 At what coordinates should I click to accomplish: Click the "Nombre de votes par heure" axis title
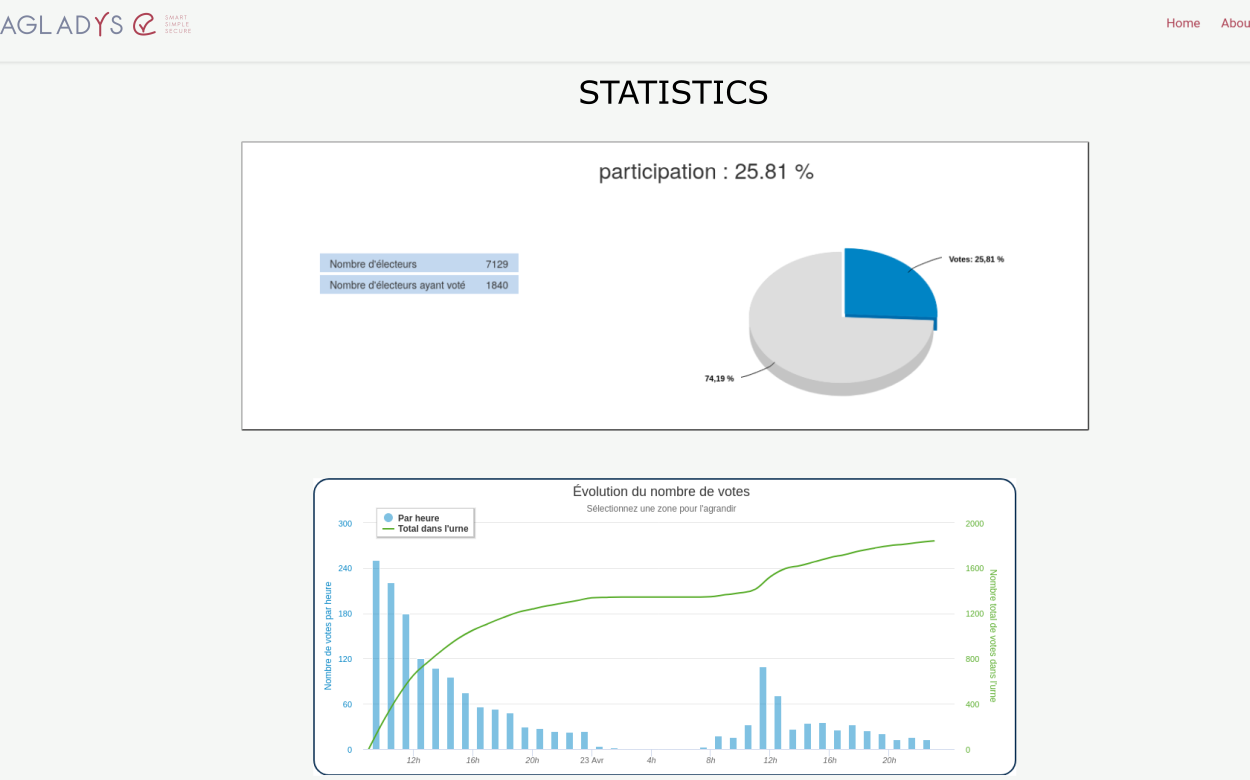(328, 636)
